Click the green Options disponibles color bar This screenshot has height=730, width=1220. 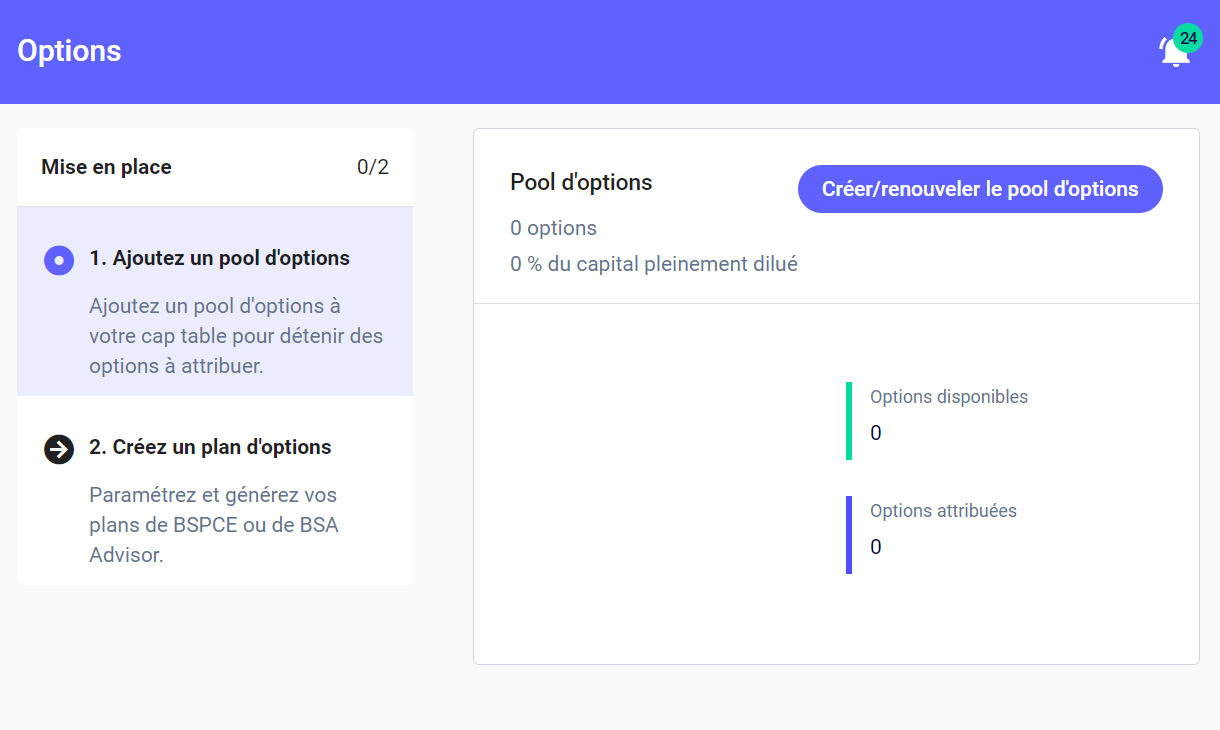849,420
